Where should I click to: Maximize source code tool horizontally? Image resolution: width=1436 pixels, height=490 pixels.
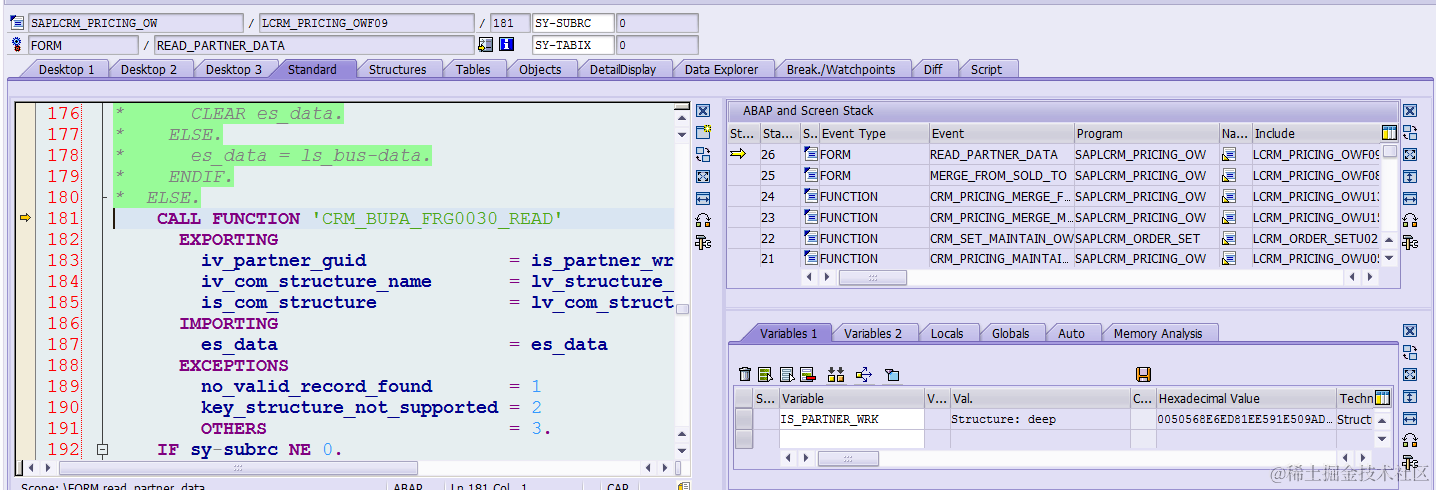click(703, 198)
